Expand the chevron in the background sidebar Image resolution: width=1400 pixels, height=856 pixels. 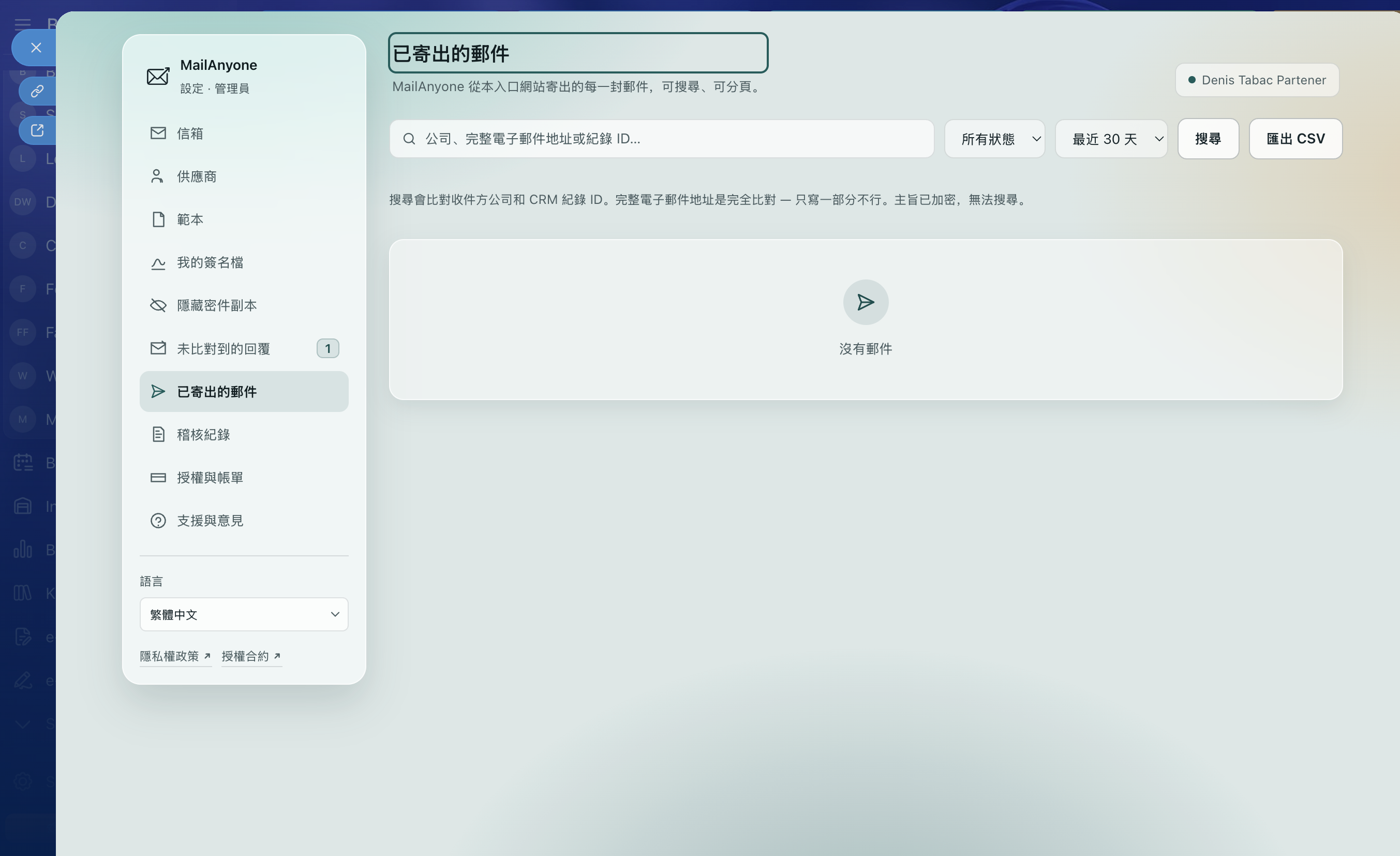tap(23, 724)
